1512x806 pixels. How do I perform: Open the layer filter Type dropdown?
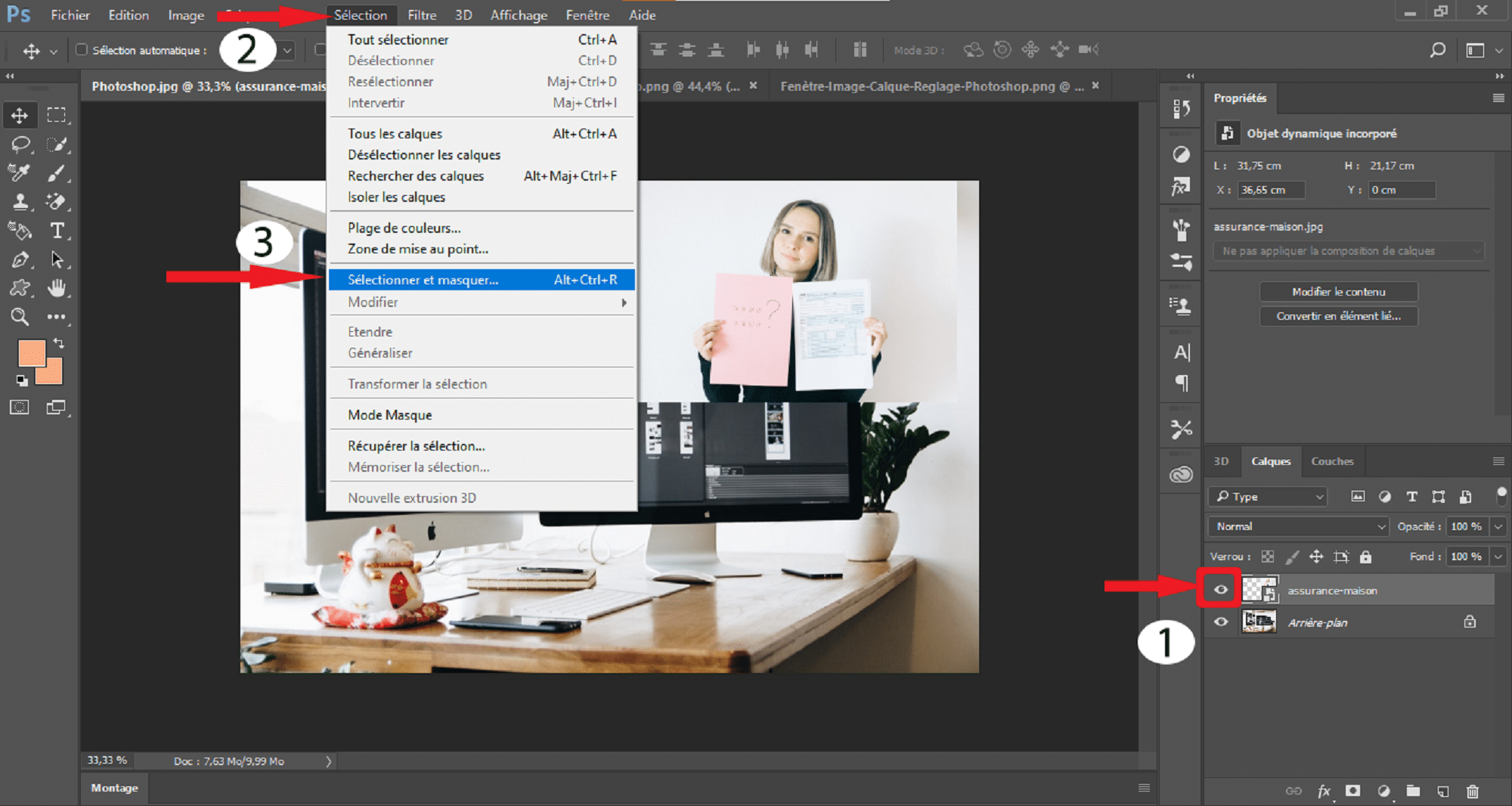1269,496
